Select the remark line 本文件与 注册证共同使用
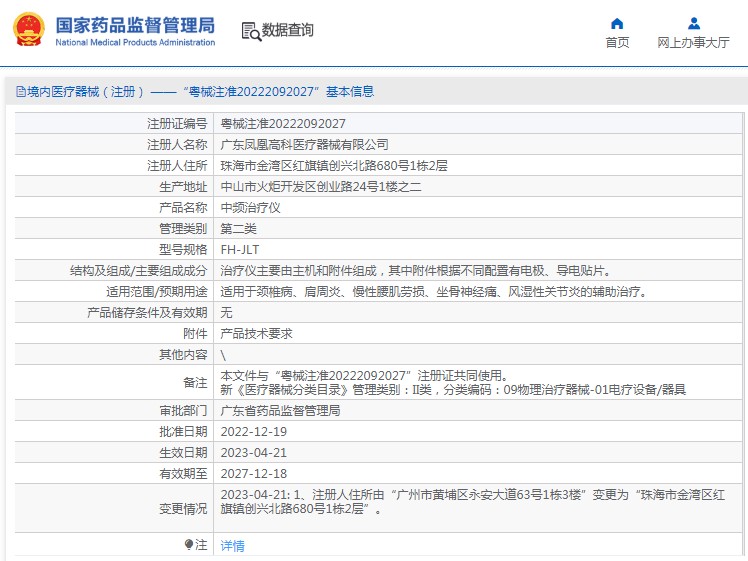748x561 pixels. pyautogui.click(x=364, y=375)
